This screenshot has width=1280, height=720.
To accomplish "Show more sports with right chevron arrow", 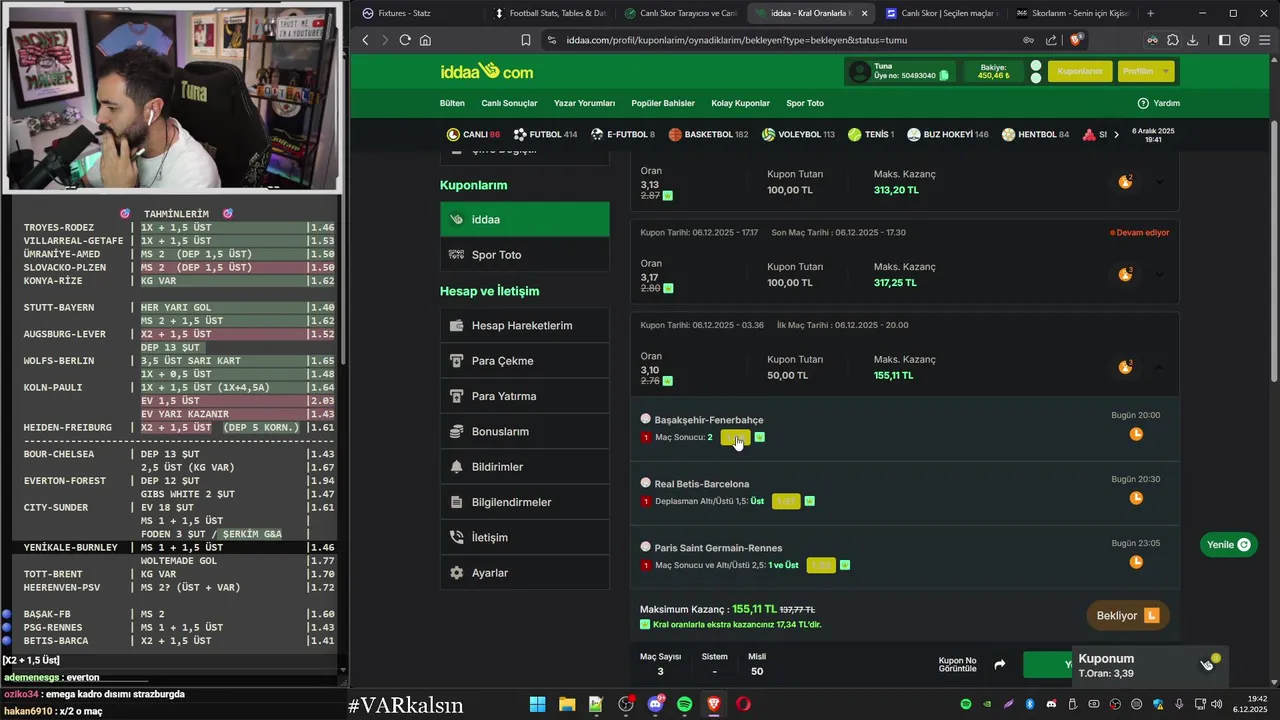I will pos(1116,134).
